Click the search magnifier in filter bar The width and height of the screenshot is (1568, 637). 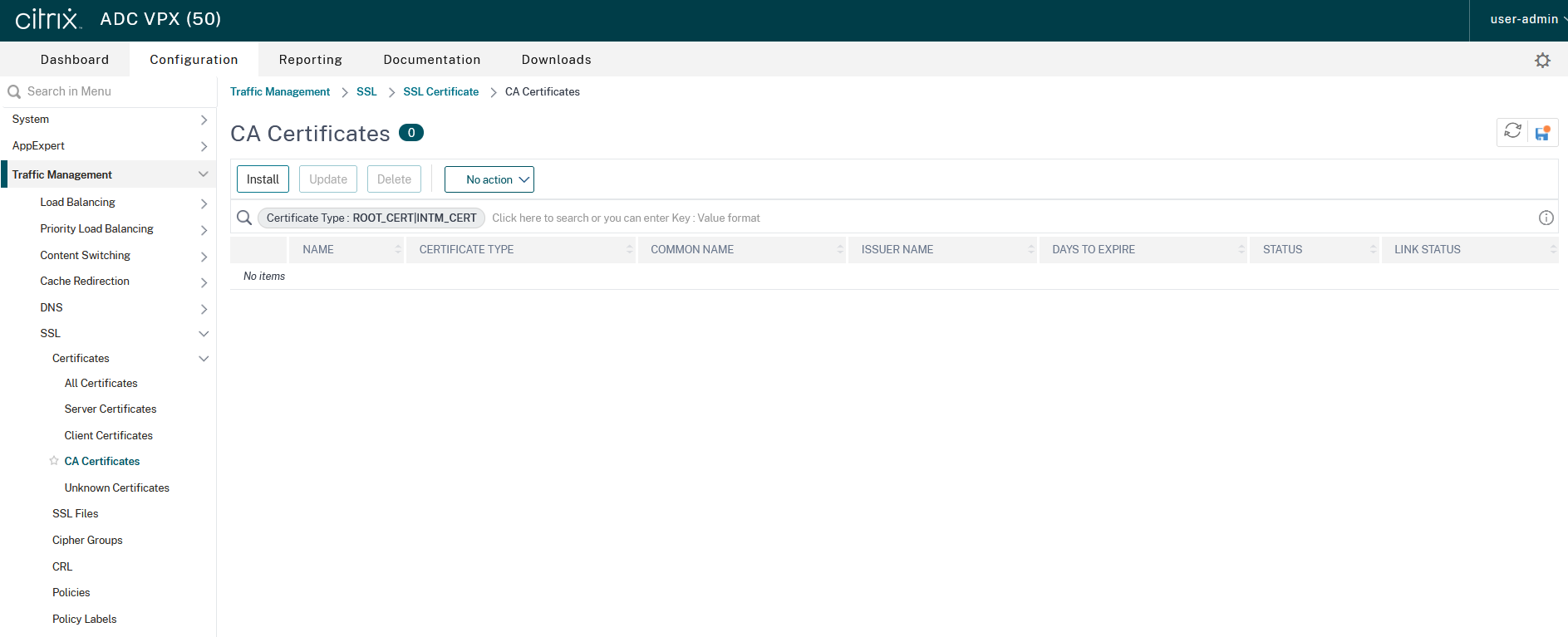point(244,218)
